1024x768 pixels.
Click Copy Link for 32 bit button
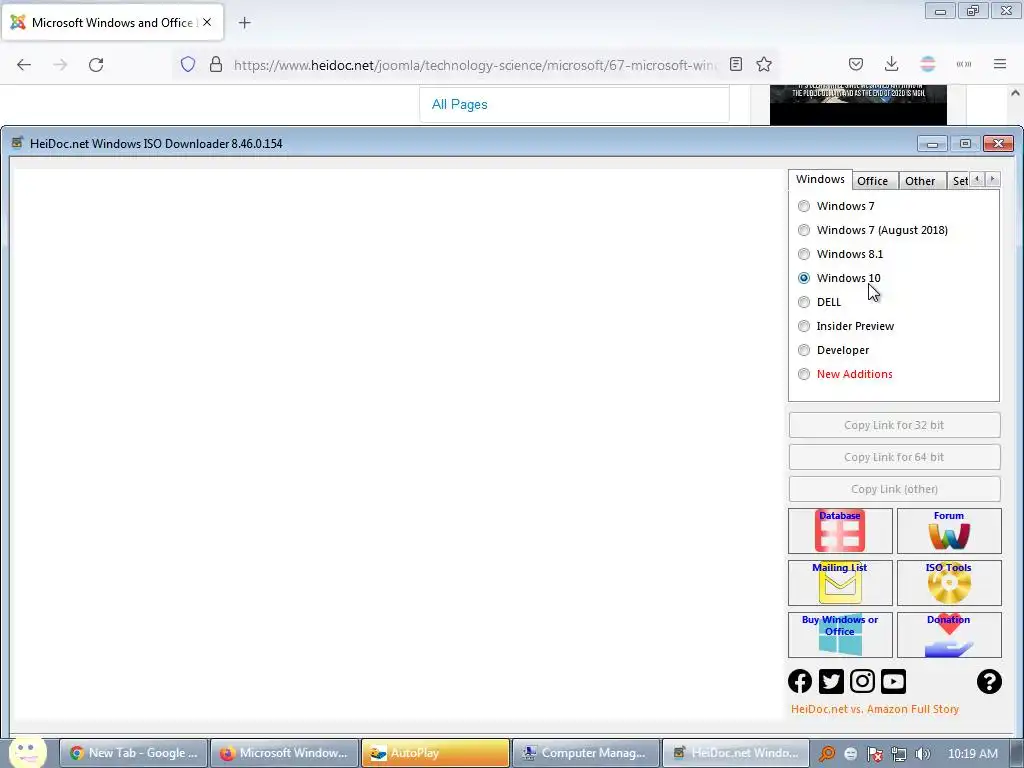894,425
